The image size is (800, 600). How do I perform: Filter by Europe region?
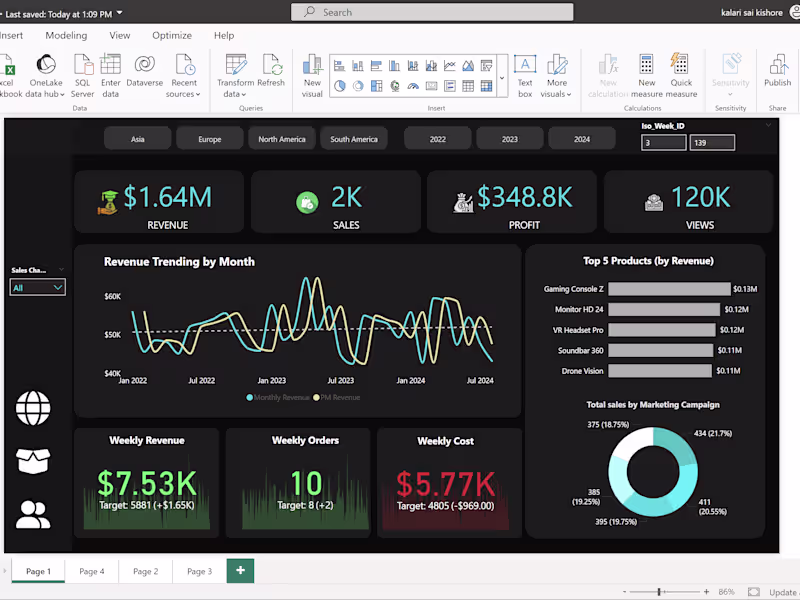point(210,139)
